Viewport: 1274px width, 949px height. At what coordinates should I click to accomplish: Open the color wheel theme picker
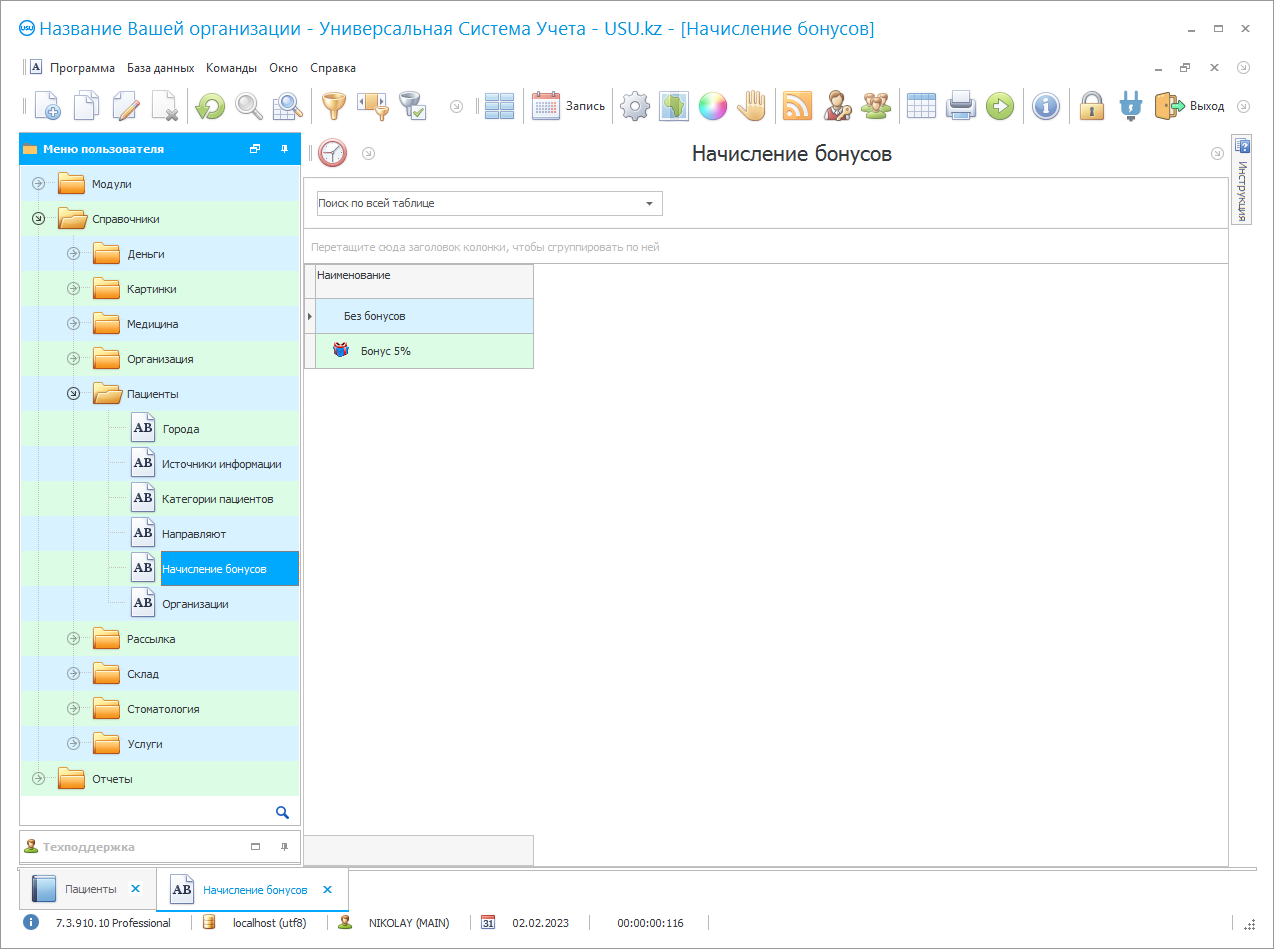[x=712, y=106]
